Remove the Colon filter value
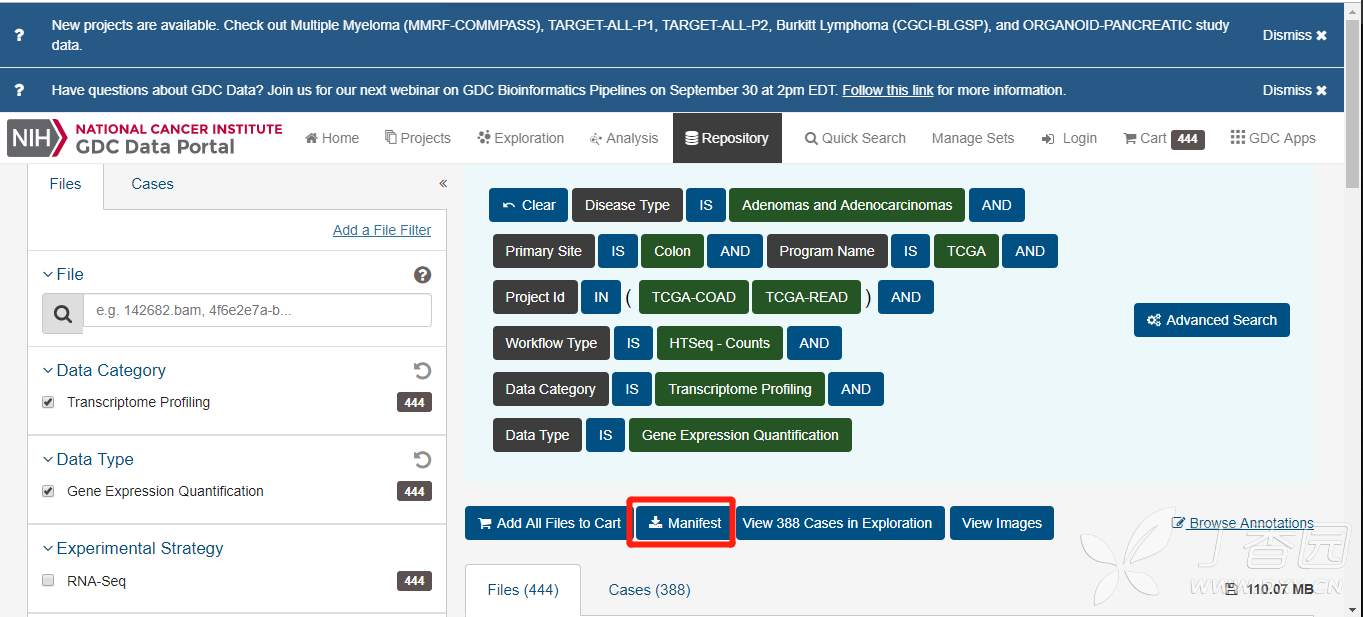 [672, 251]
